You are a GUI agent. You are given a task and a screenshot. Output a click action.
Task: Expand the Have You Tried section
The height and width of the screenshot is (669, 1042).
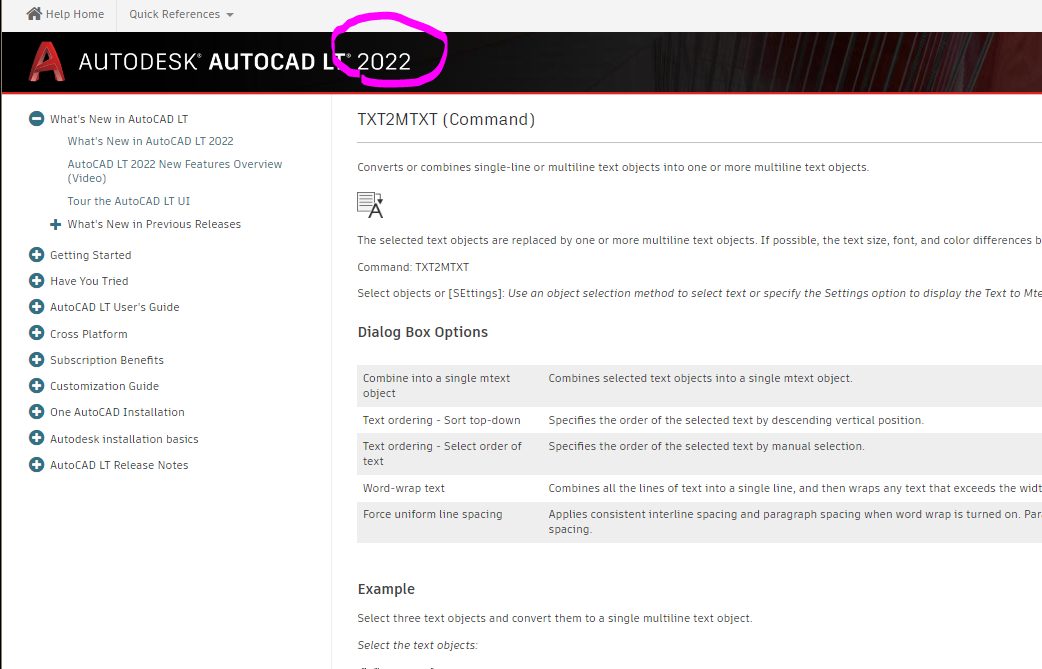point(36,281)
